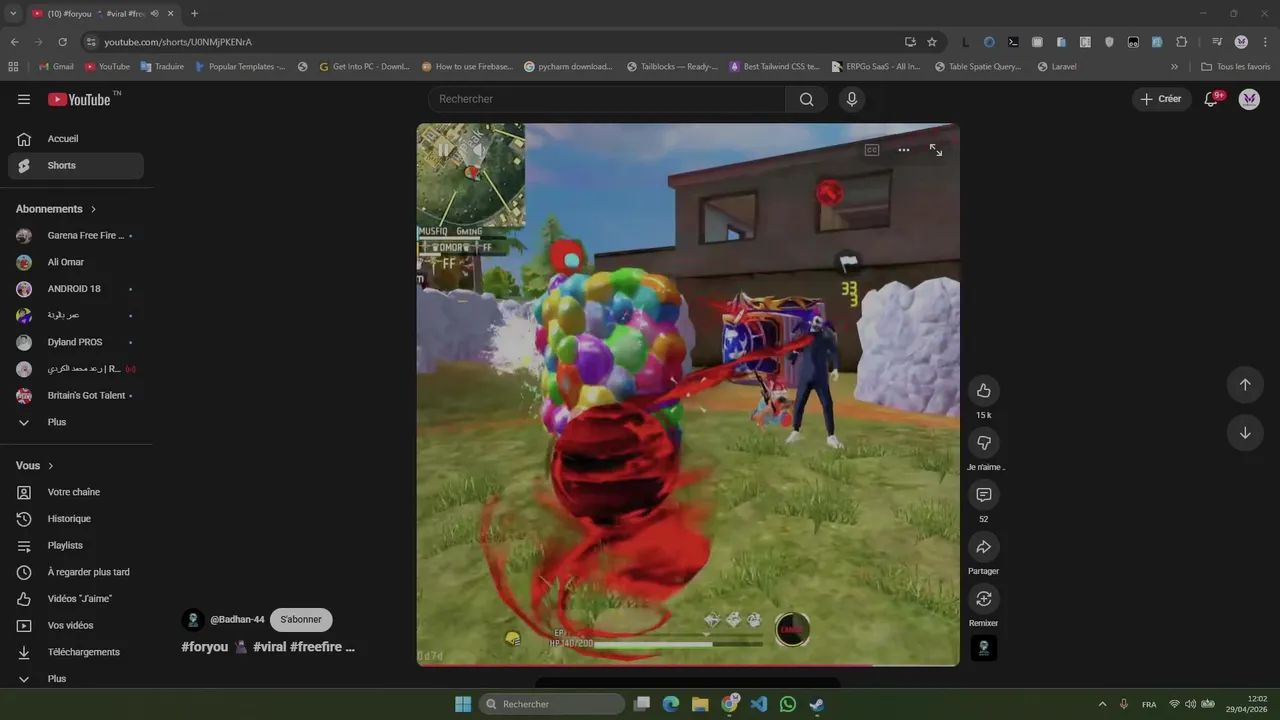Toggle closed captions on the short

click(872, 150)
